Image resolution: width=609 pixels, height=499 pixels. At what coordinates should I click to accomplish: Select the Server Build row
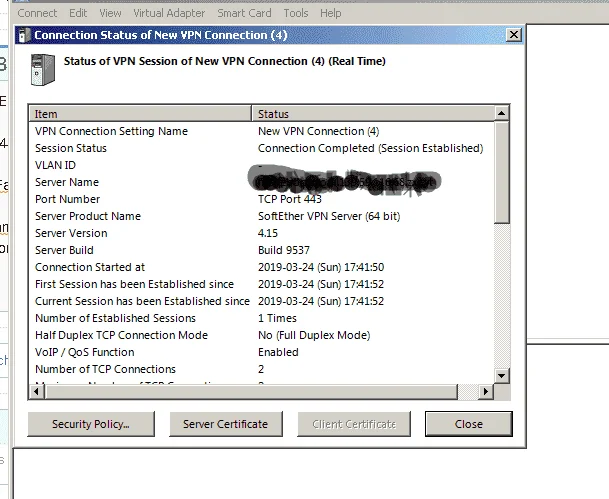261,250
